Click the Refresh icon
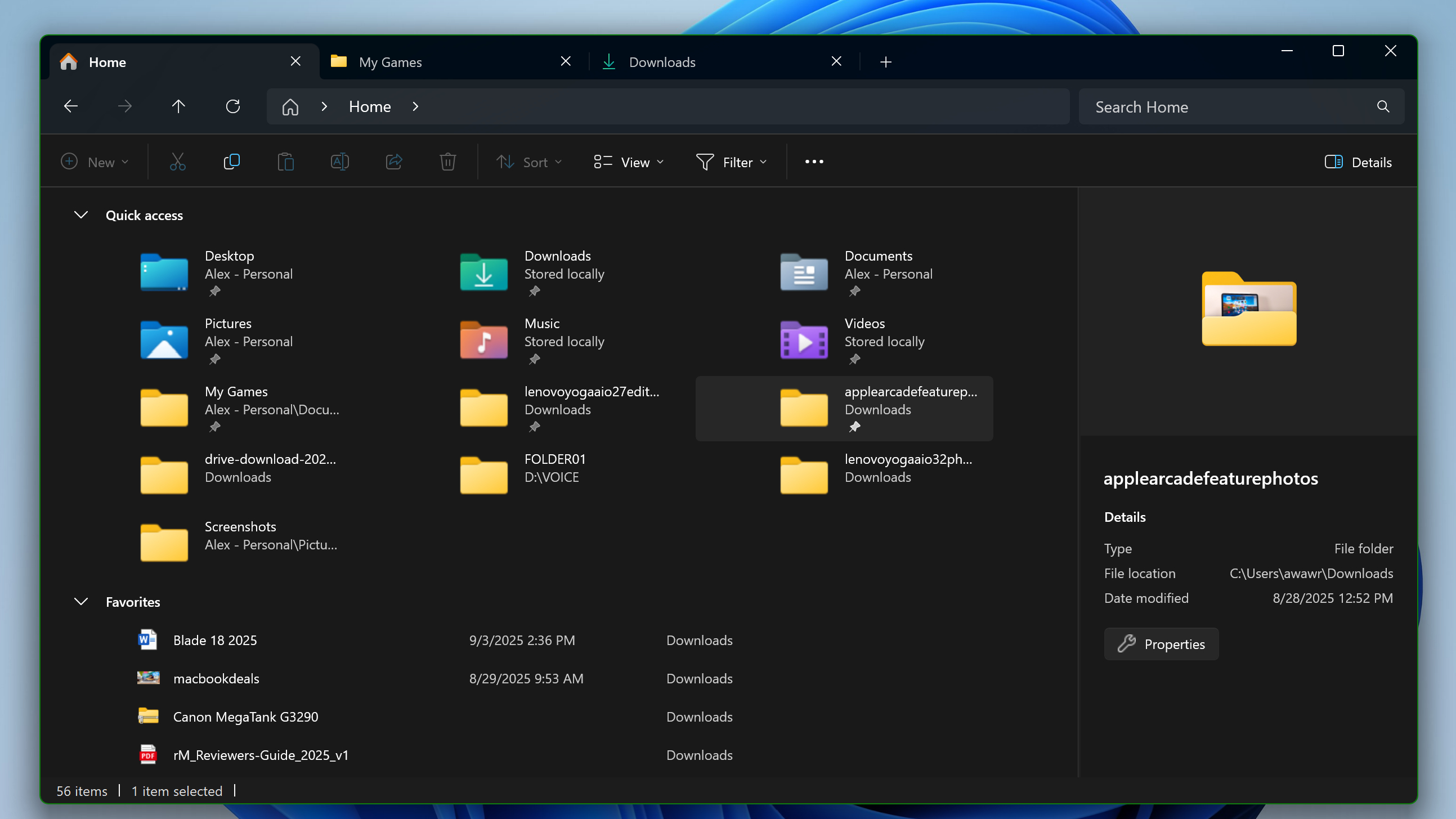 pyautogui.click(x=233, y=106)
